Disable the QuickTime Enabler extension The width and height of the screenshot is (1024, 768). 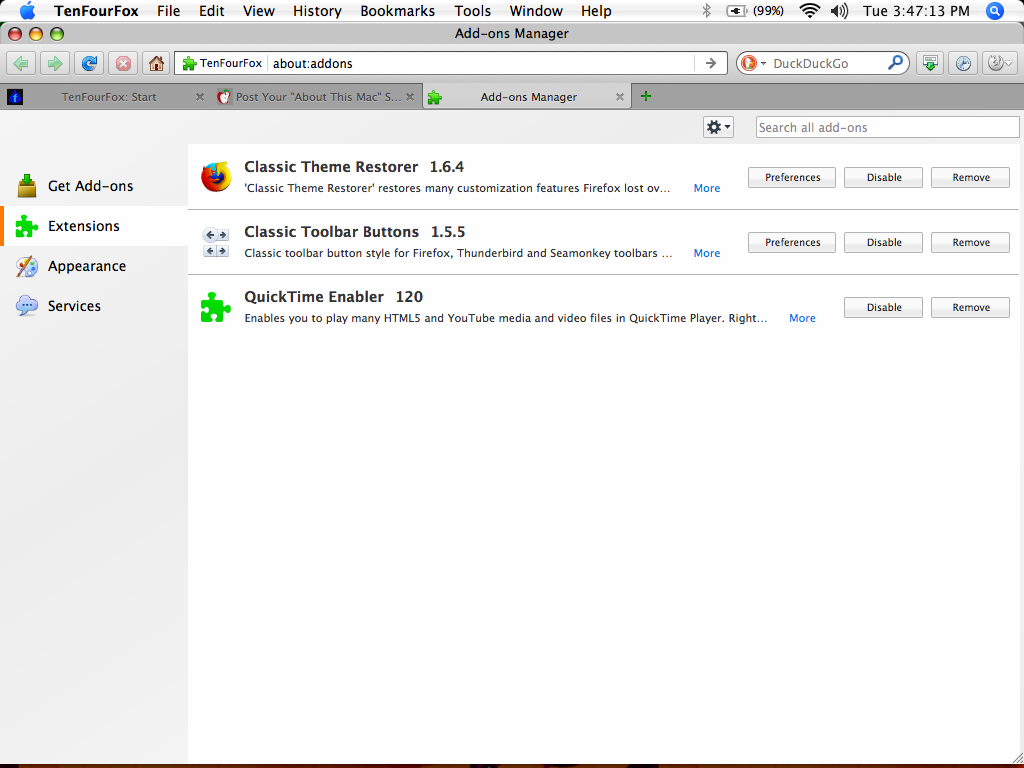(x=884, y=308)
